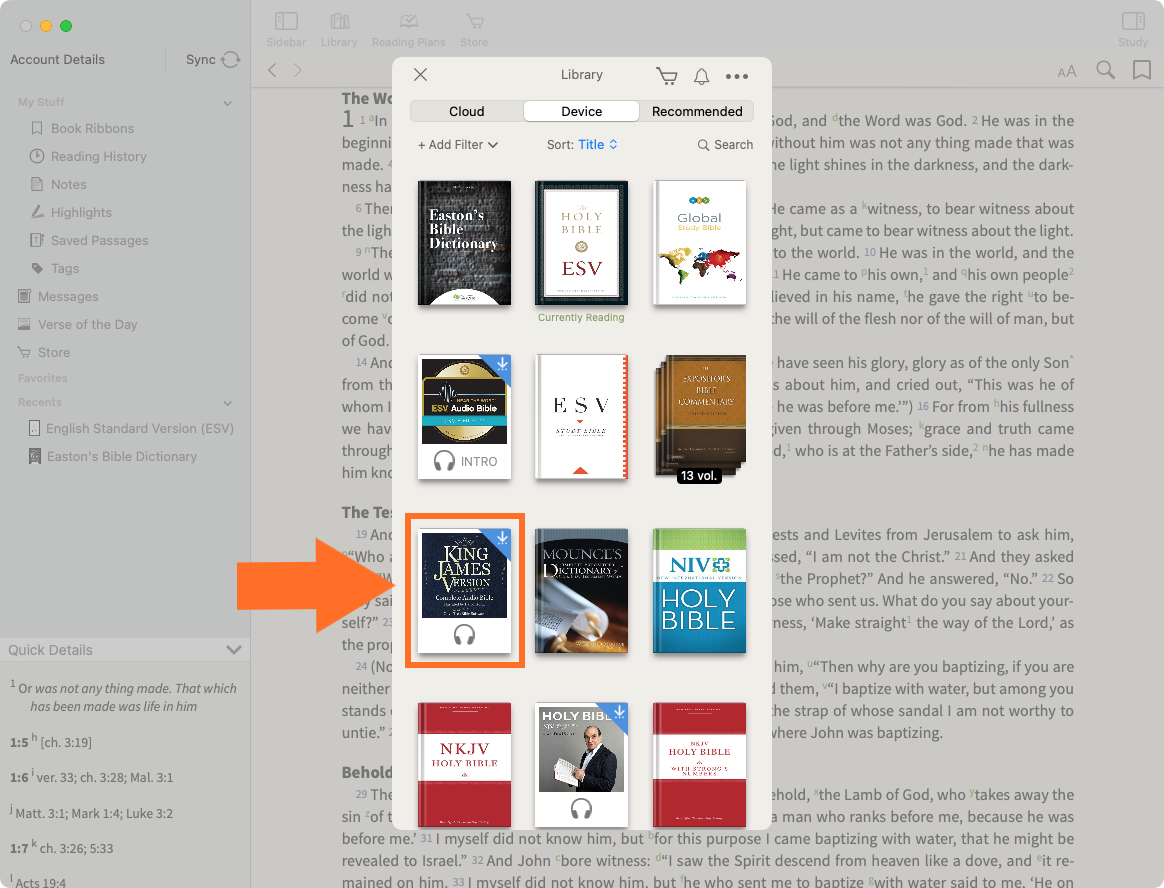Image resolution: width=1164 pixels, height=888 pixels.
Task: Collapse the My Stuff section
Action: point(228,103)
